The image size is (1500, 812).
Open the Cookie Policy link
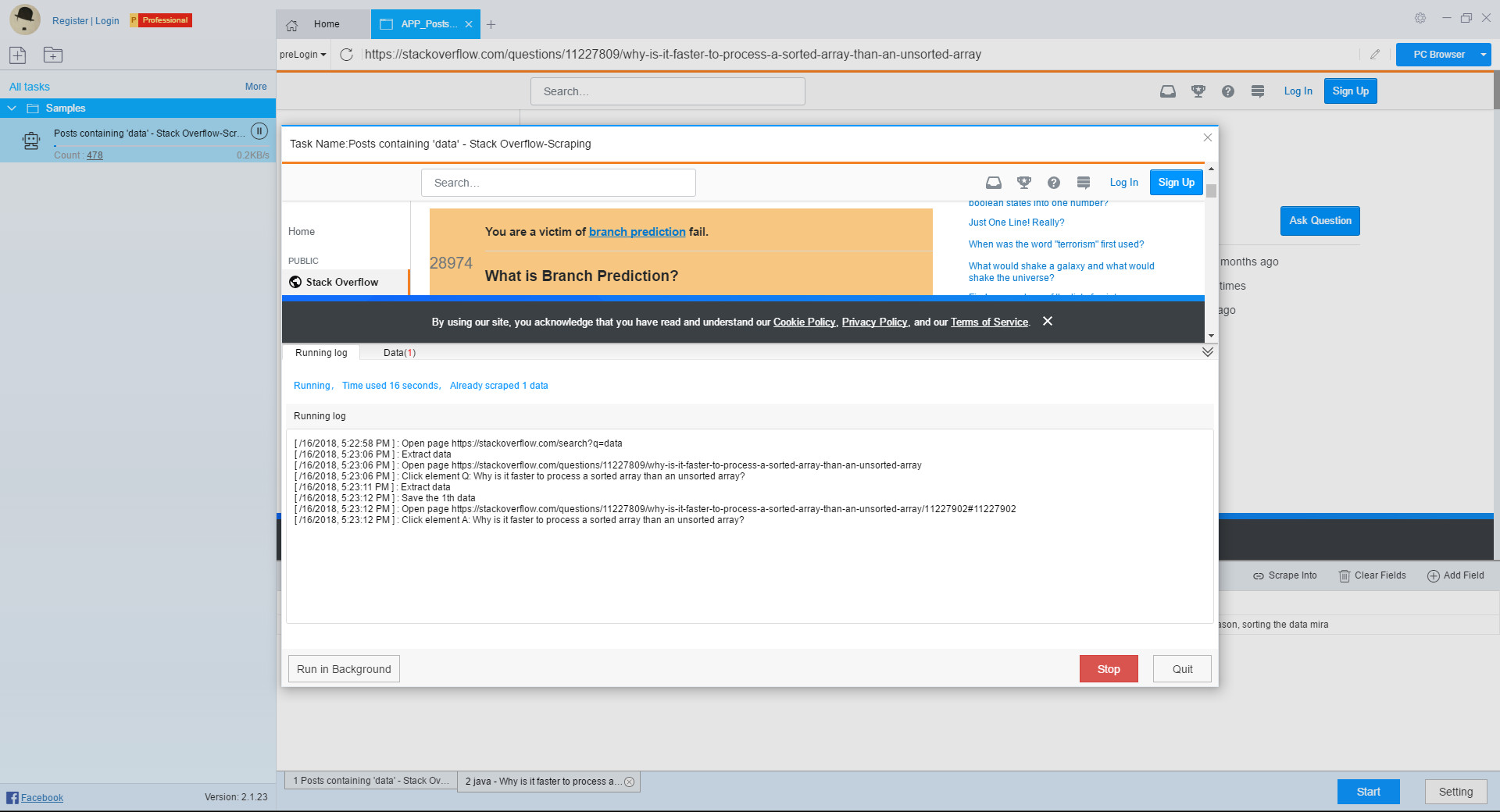(804, 322)
